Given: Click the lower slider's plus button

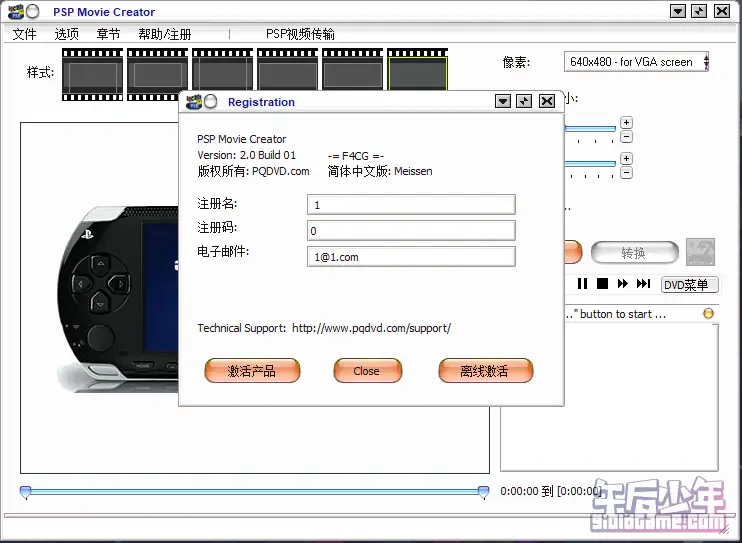Looking at the screenshot, I should [626, 158].
